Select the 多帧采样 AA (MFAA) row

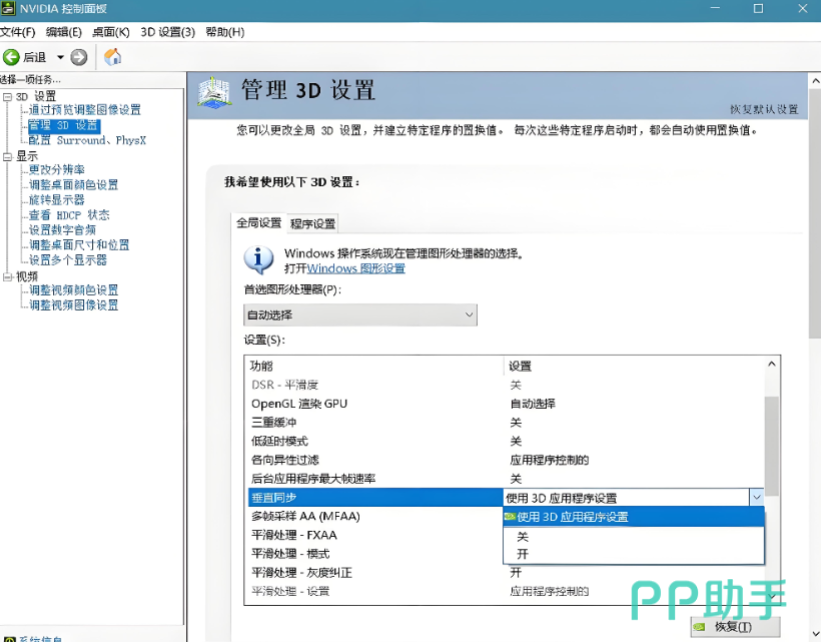pos(375,516)
